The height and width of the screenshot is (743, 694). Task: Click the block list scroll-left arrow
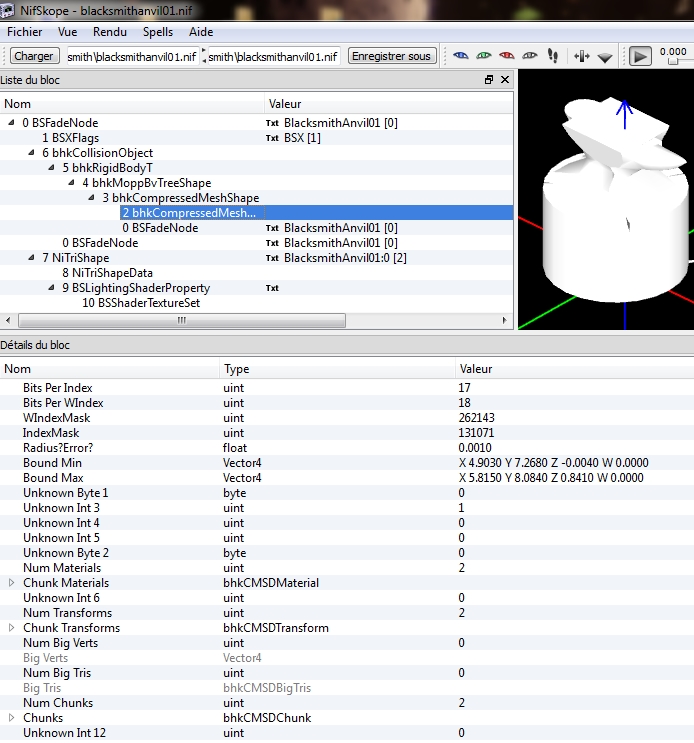point(8,321)
